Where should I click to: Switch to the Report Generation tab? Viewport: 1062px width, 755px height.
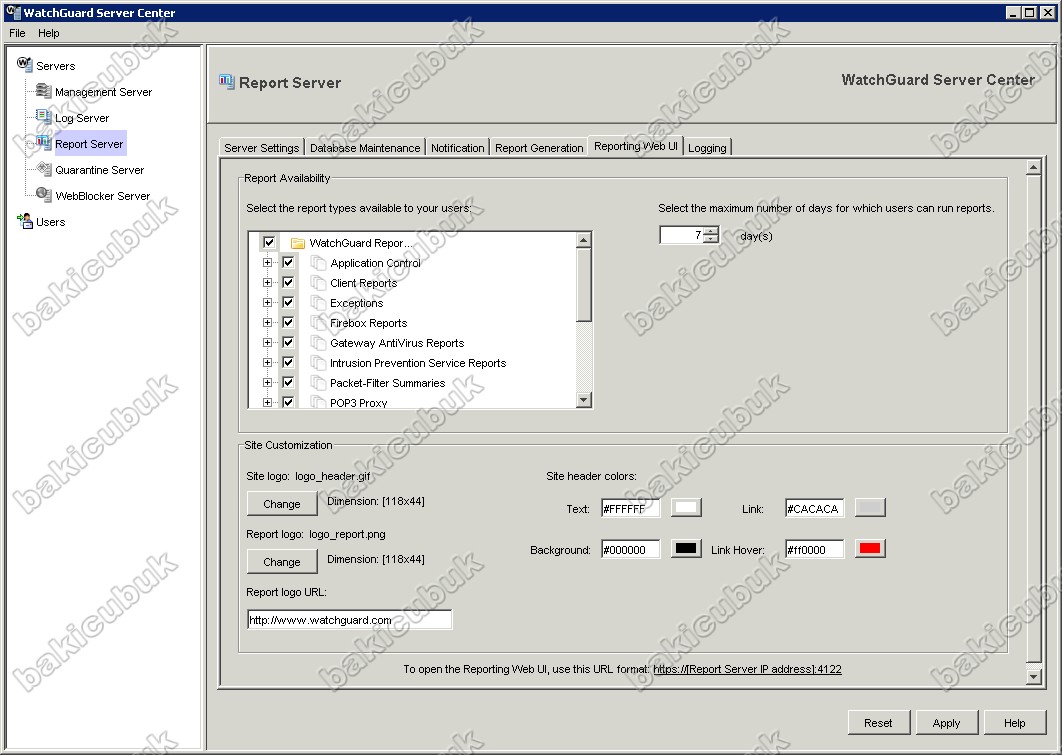click(x=539, y=148)
